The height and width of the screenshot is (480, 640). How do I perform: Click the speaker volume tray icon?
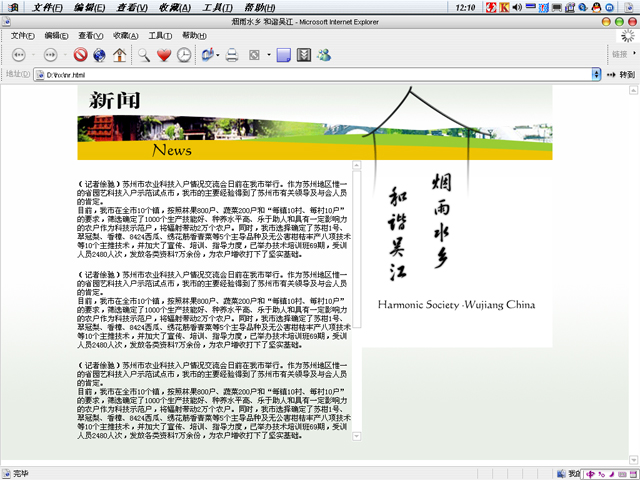click(517, 7)
